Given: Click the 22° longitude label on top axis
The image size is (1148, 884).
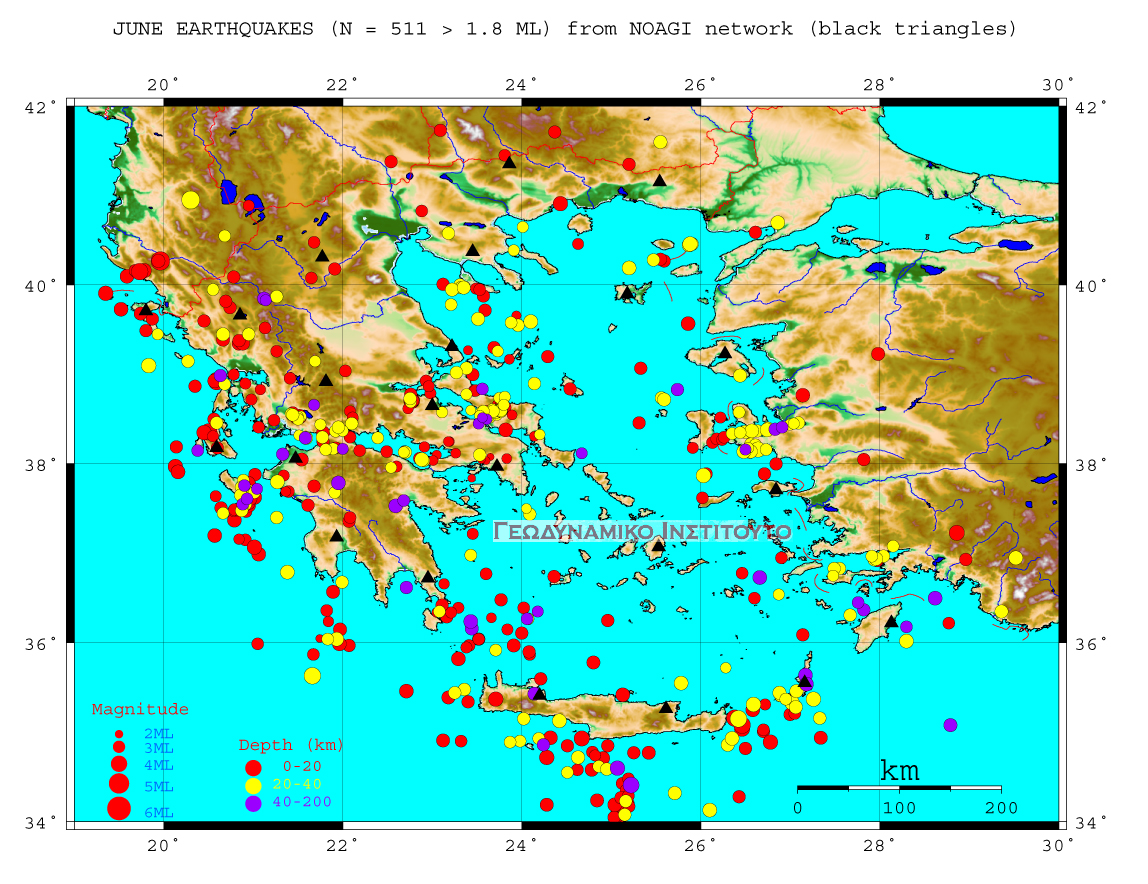Looking at the screenshot, I should [343, 85].
